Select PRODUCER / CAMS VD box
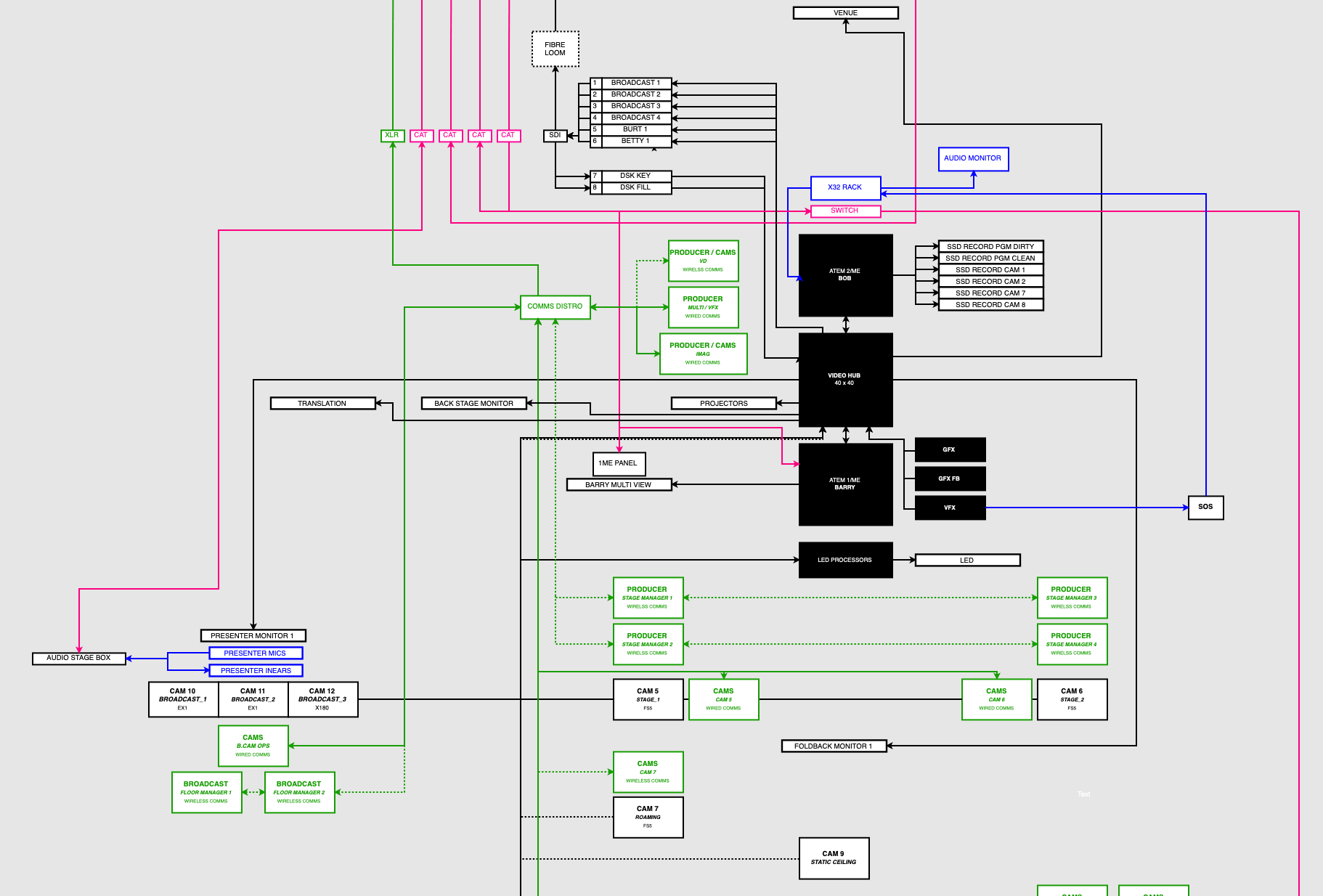This screenshot has width=1323, height=896. coord(703,261)
